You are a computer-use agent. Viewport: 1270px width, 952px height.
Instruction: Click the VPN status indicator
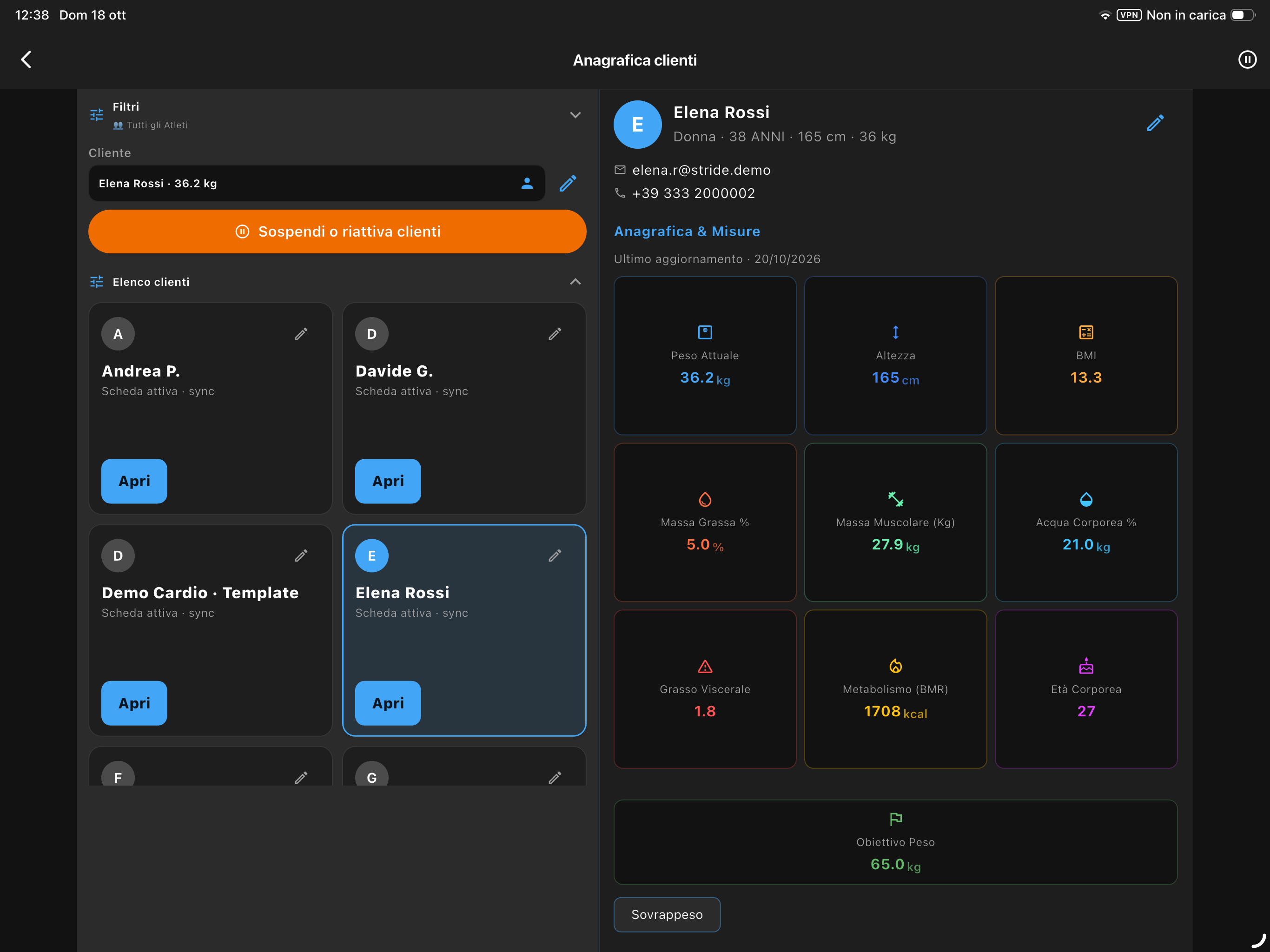click(x=1129, y=15)
